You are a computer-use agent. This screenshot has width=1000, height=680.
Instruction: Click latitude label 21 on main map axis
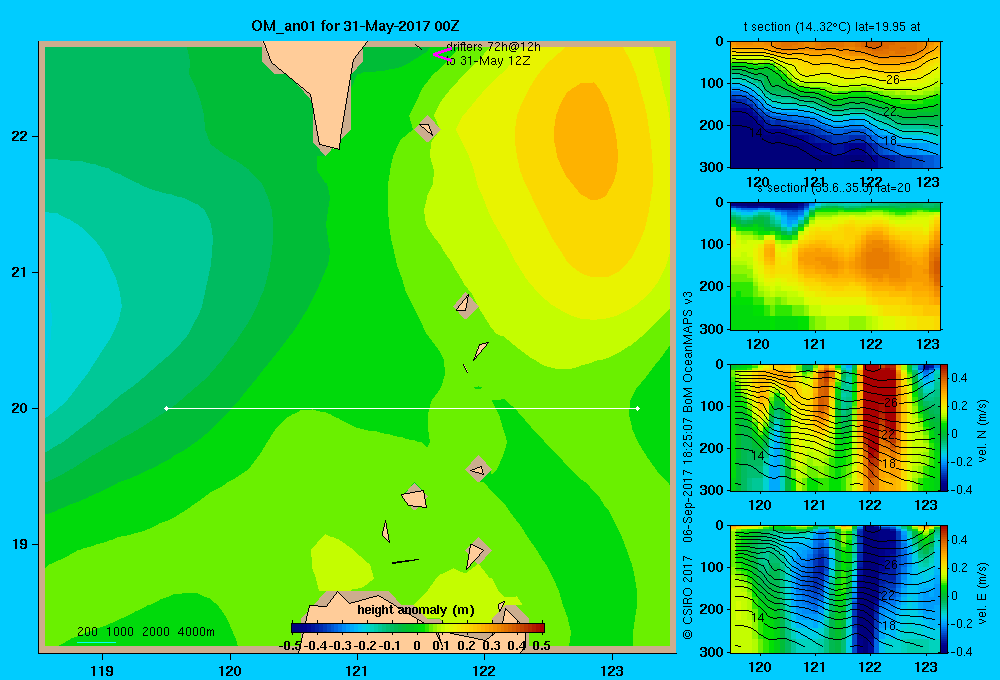tap(20, 272)
